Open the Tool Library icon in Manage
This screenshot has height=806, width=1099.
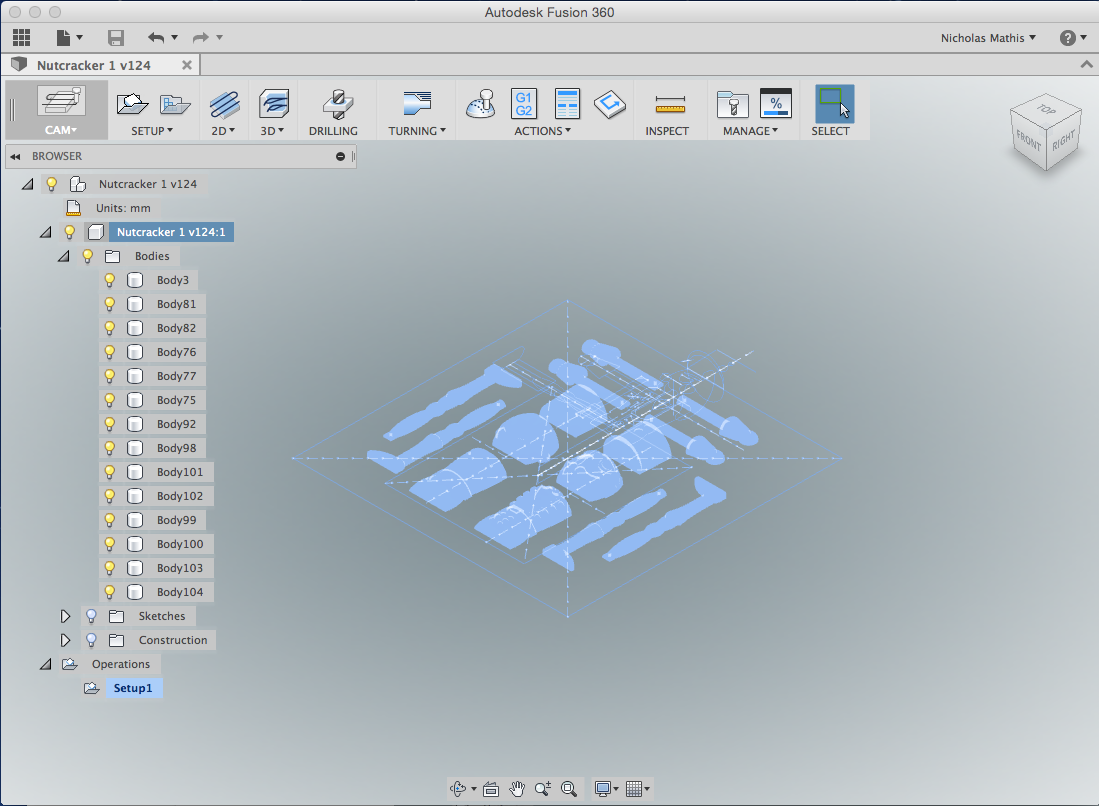(732, 104)
